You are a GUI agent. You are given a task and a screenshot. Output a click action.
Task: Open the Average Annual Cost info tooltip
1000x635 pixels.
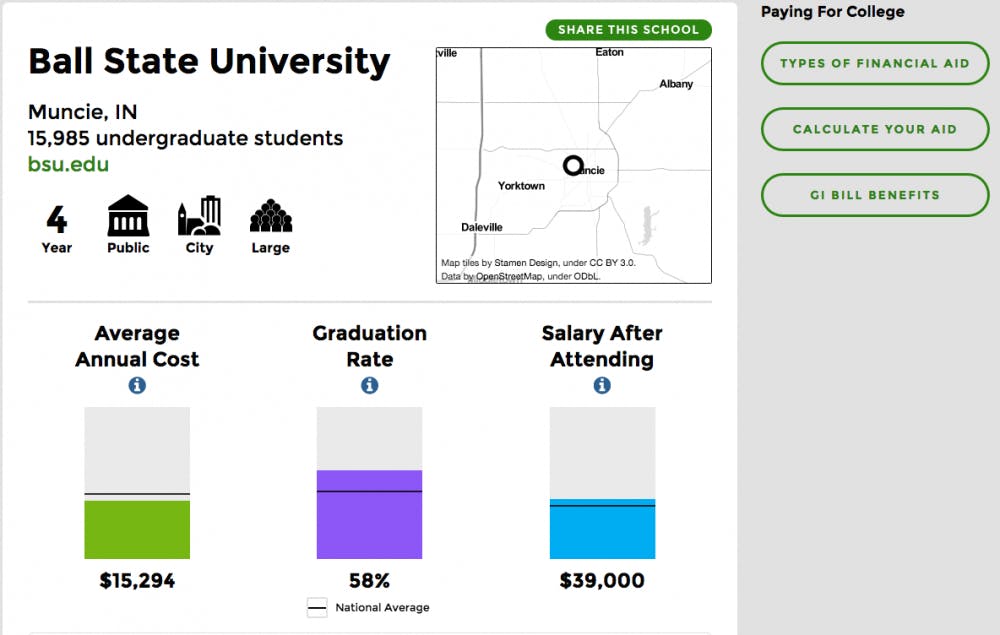pyautogui.click(x=137, y=384)
